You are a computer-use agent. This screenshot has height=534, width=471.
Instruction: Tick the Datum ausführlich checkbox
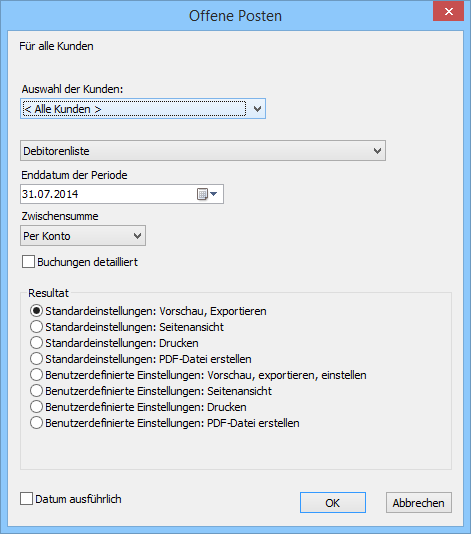point(26,499)
